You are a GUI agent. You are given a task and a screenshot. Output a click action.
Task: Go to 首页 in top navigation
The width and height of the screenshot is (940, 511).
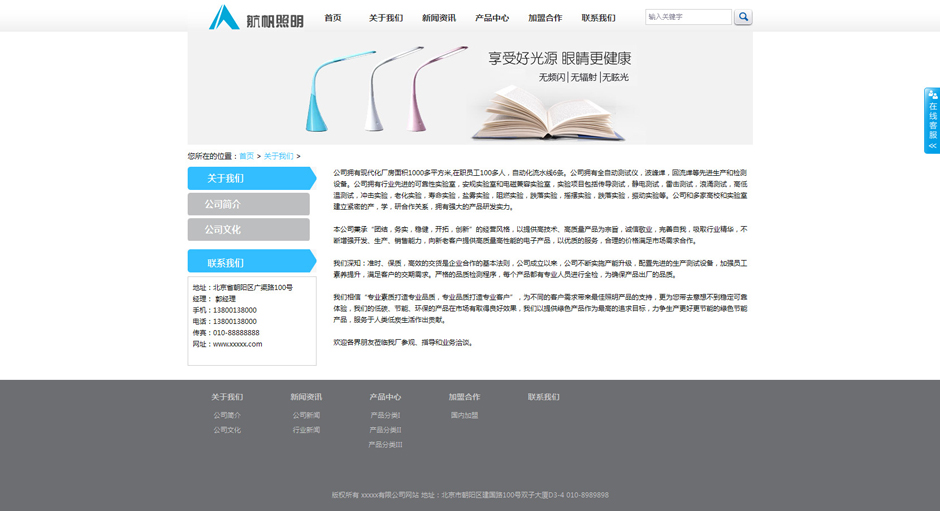point(333,18)
